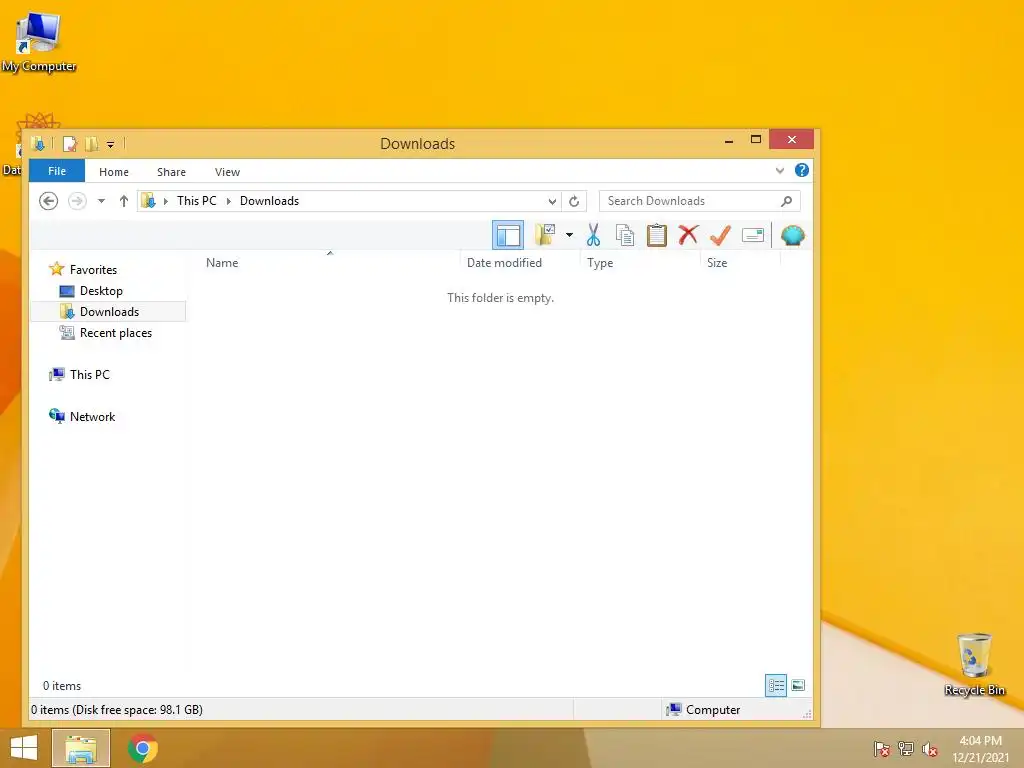Click the disk free space status text
This screenshot has width=1024, height=768.
117,710
